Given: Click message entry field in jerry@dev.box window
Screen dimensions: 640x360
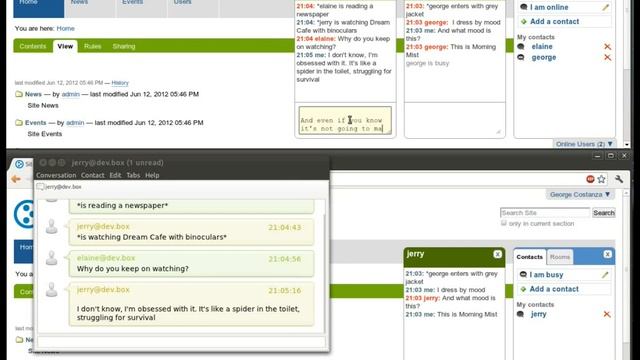Looking at the screenshot, I should 181,342.
